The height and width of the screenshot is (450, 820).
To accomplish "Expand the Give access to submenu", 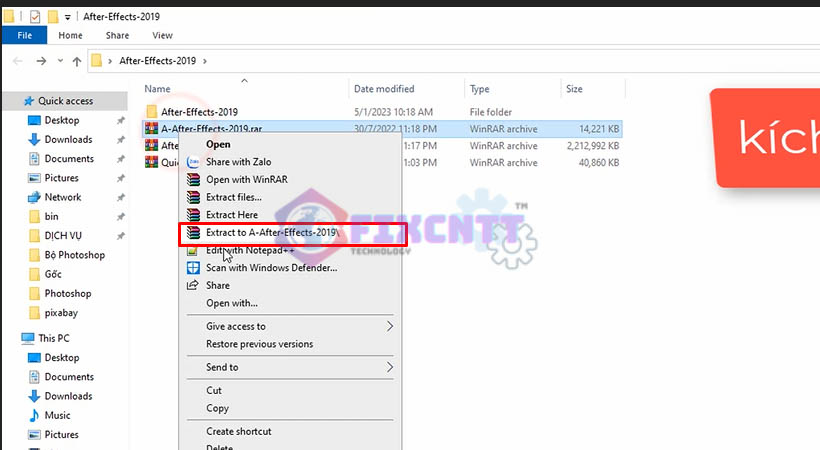I will (x=390, y=326).
